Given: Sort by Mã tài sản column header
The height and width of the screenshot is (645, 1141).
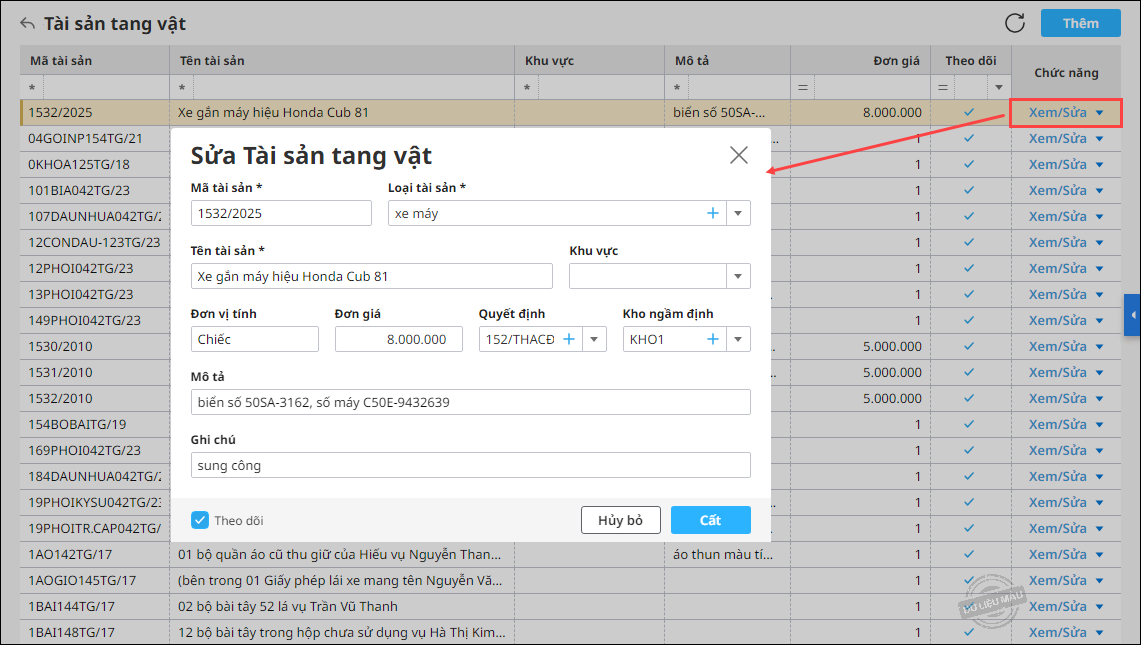Looking at the screenshot, I should [x=61, y=61].
